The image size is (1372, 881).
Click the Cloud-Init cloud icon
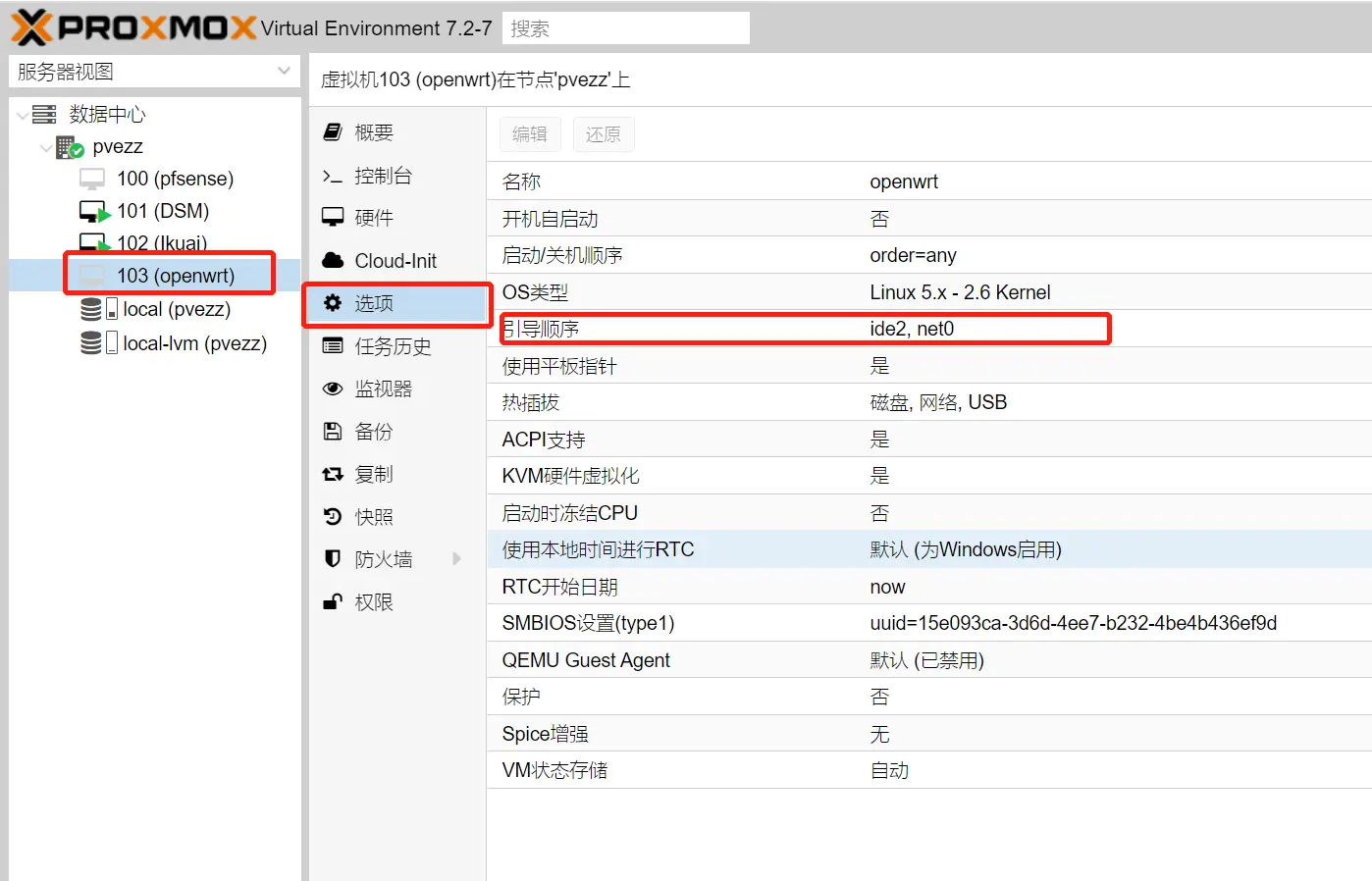pos(333,261)
